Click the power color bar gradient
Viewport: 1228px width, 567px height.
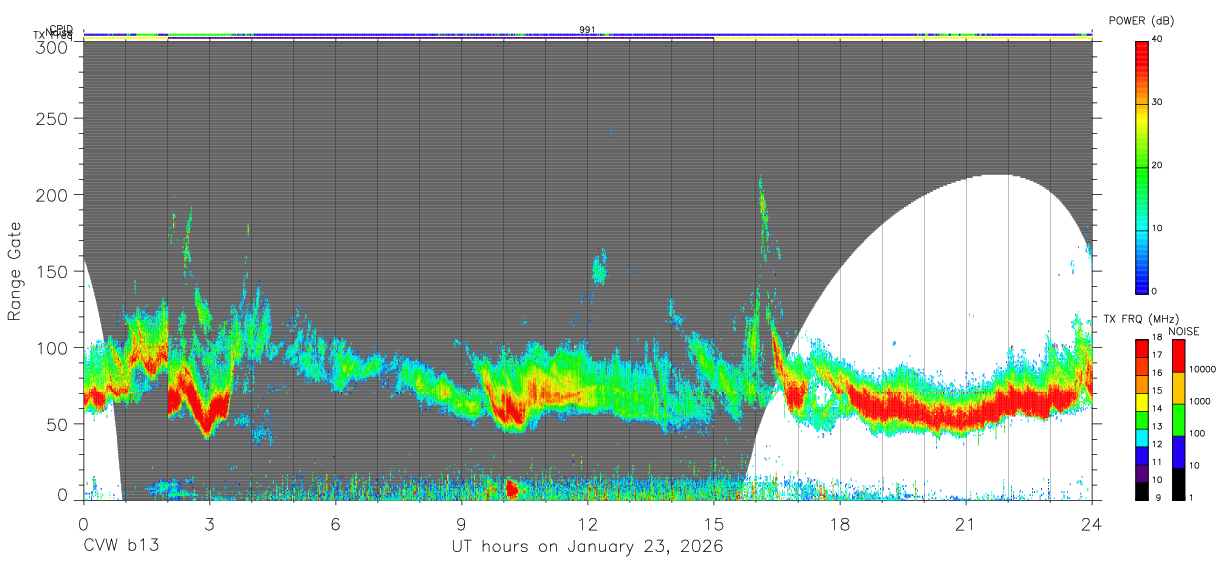tap(1141, 166)
